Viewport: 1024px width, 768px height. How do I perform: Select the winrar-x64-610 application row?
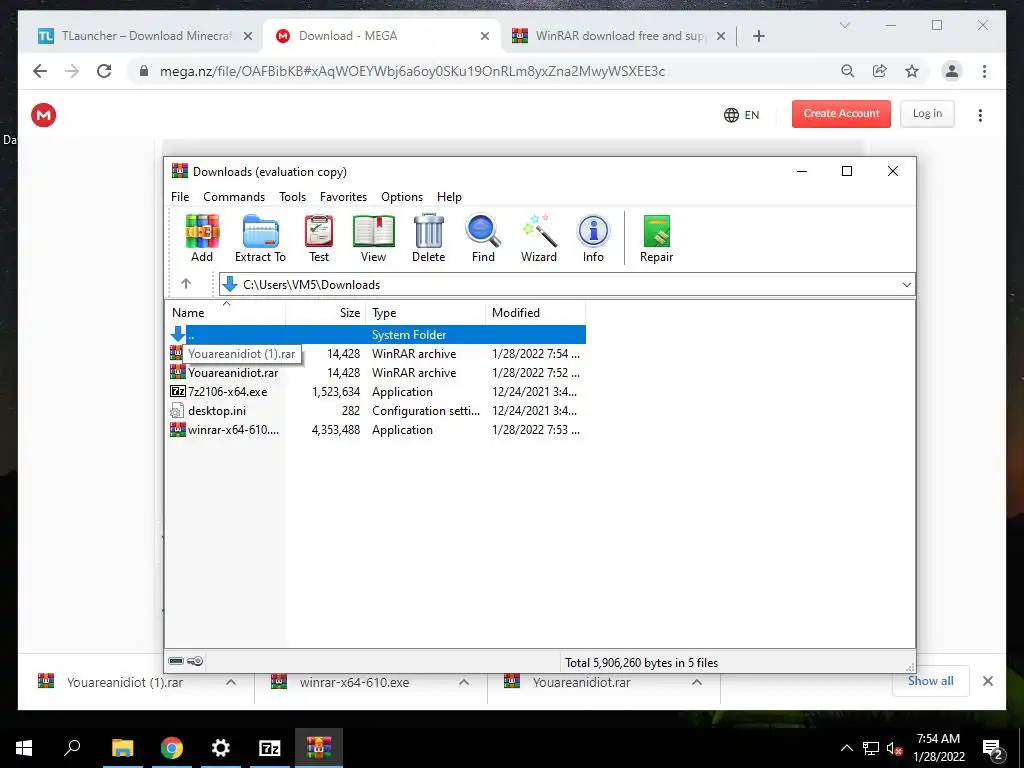(x=376, y=429)
